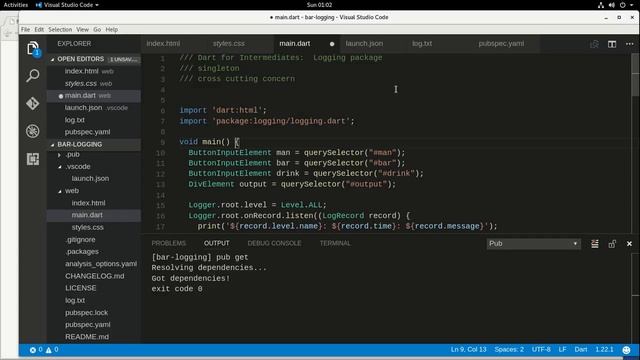Open the Extensions view in activity bar

(33, 159)
